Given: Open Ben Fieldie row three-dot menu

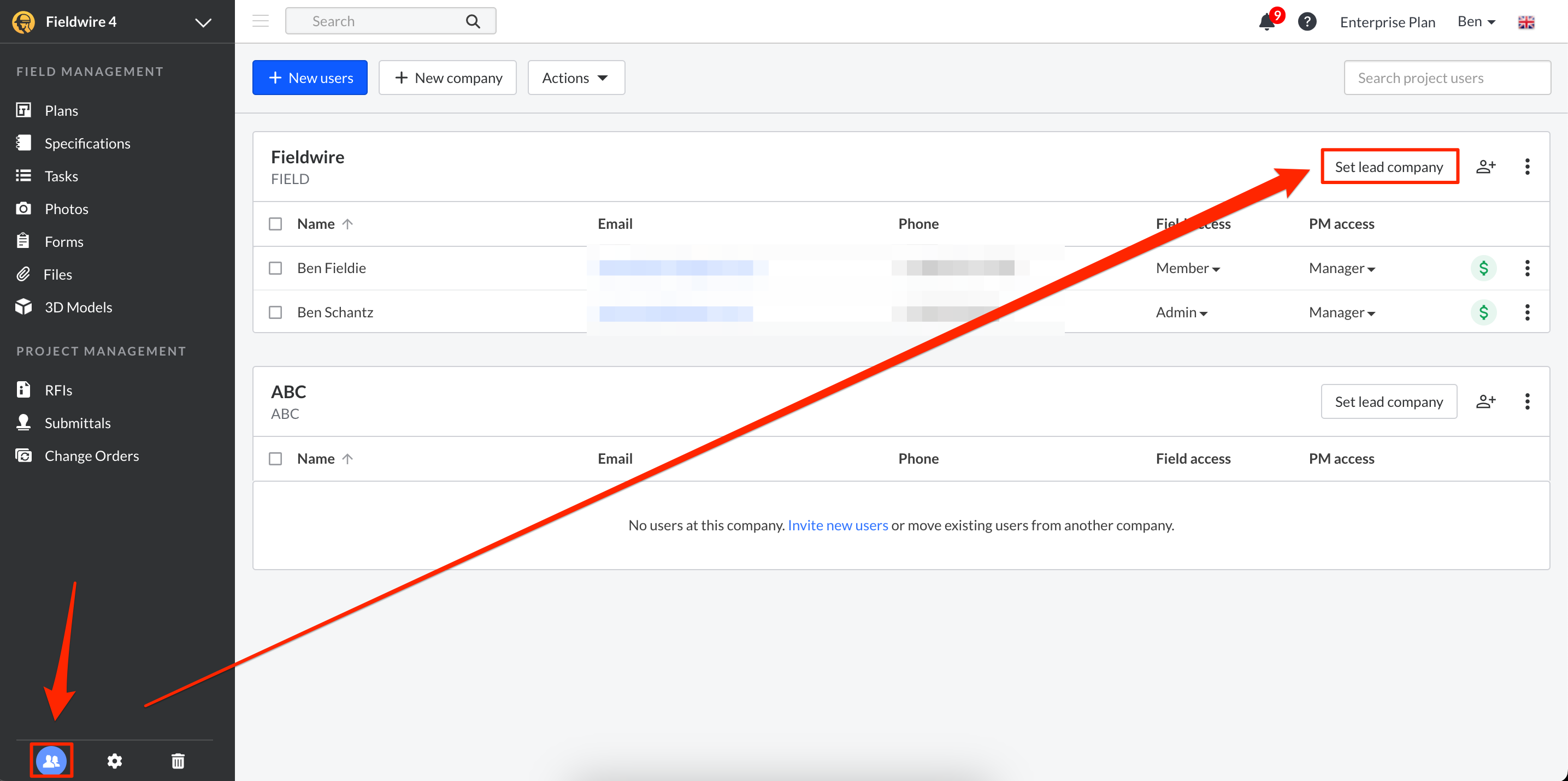Looking at the screenshot, I should tap(1527, 268).
